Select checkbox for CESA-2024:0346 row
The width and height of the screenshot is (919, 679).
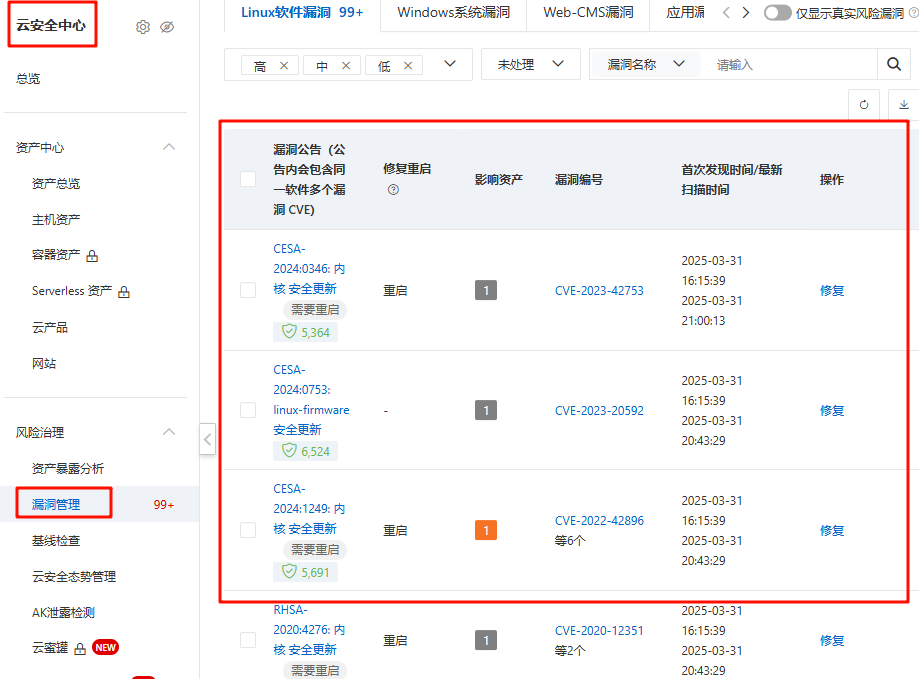click(x=248, y=290)
